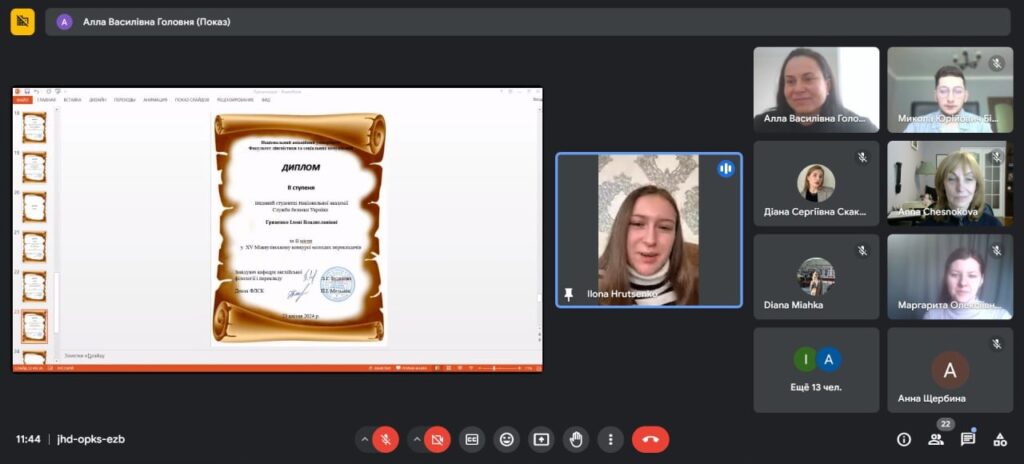Show the participants list with 22 badge
Screen dimensions: 1024x464
tap(936, 439)
